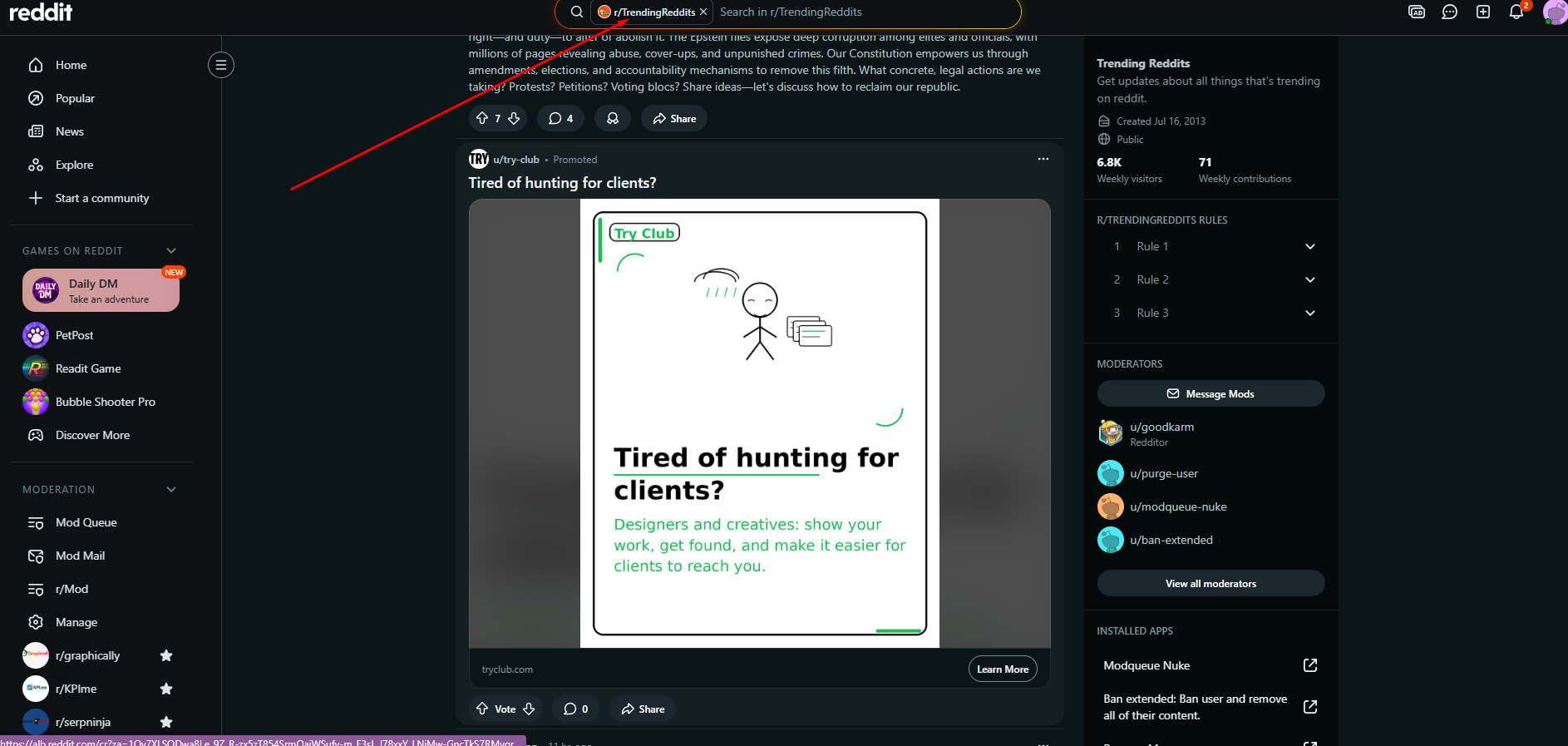Screen dimensions: 1568x746
Task: Open the notifications bell
Action: (1516, 12)
